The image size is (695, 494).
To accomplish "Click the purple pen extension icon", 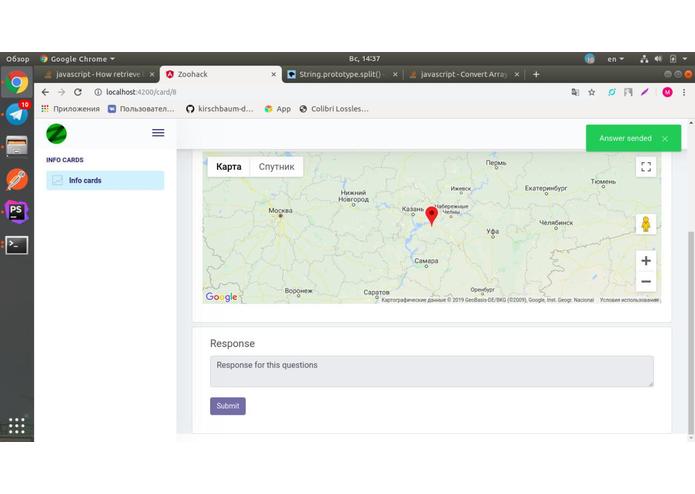I will pyautogui.click(x=645, y=92).
